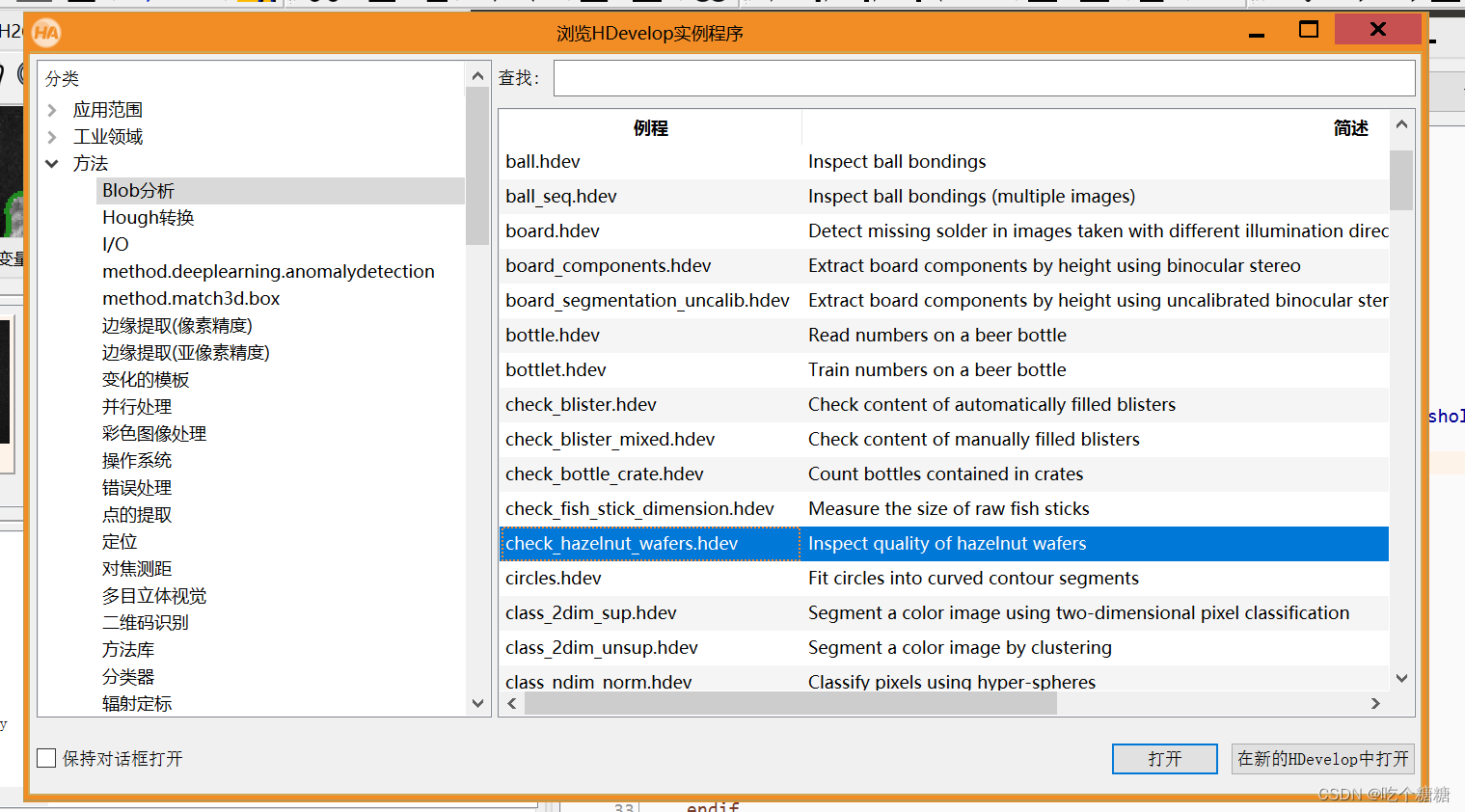Select circles.hdev example row
The image size is (1465, 812).
click(x=944, y=579)
